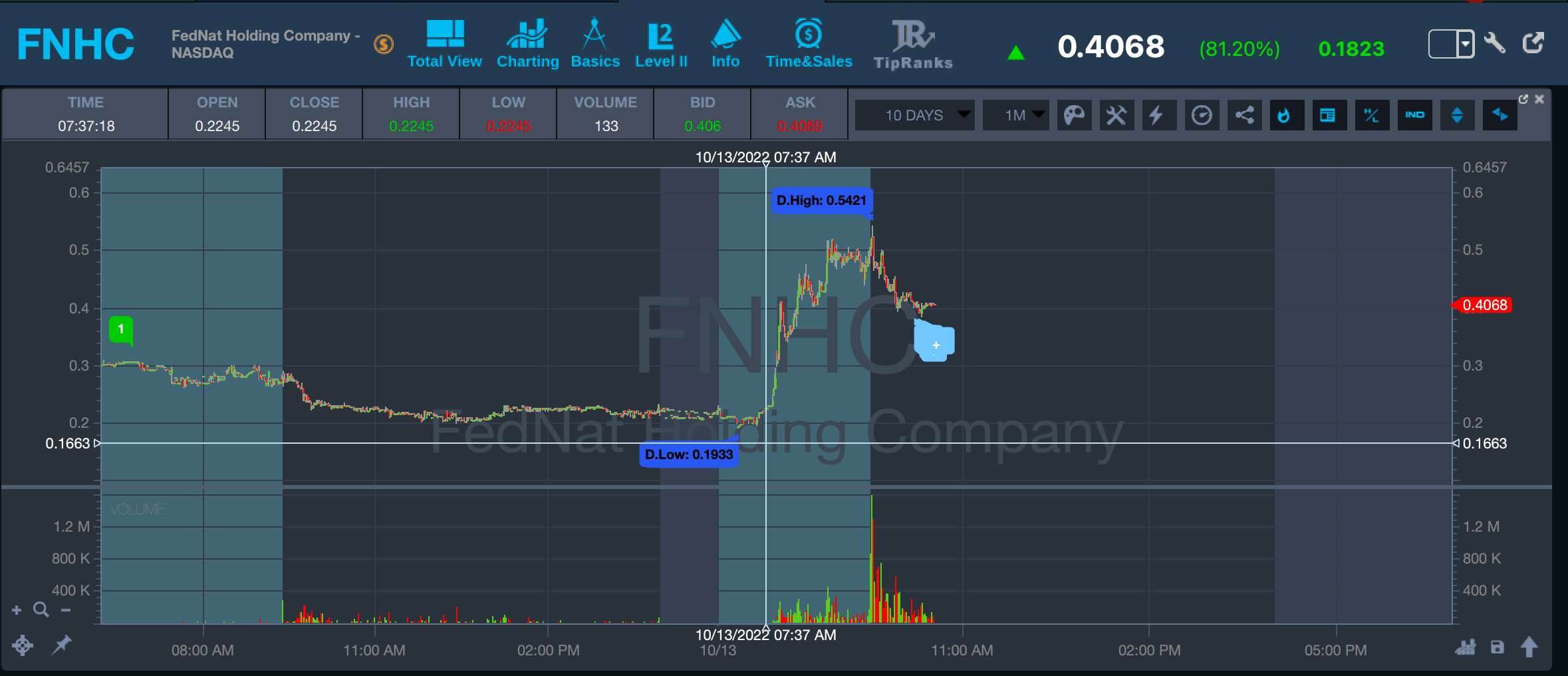Click the lightning bolt icon
The image size is (1568, 676).
click(x=1159, y=115)
